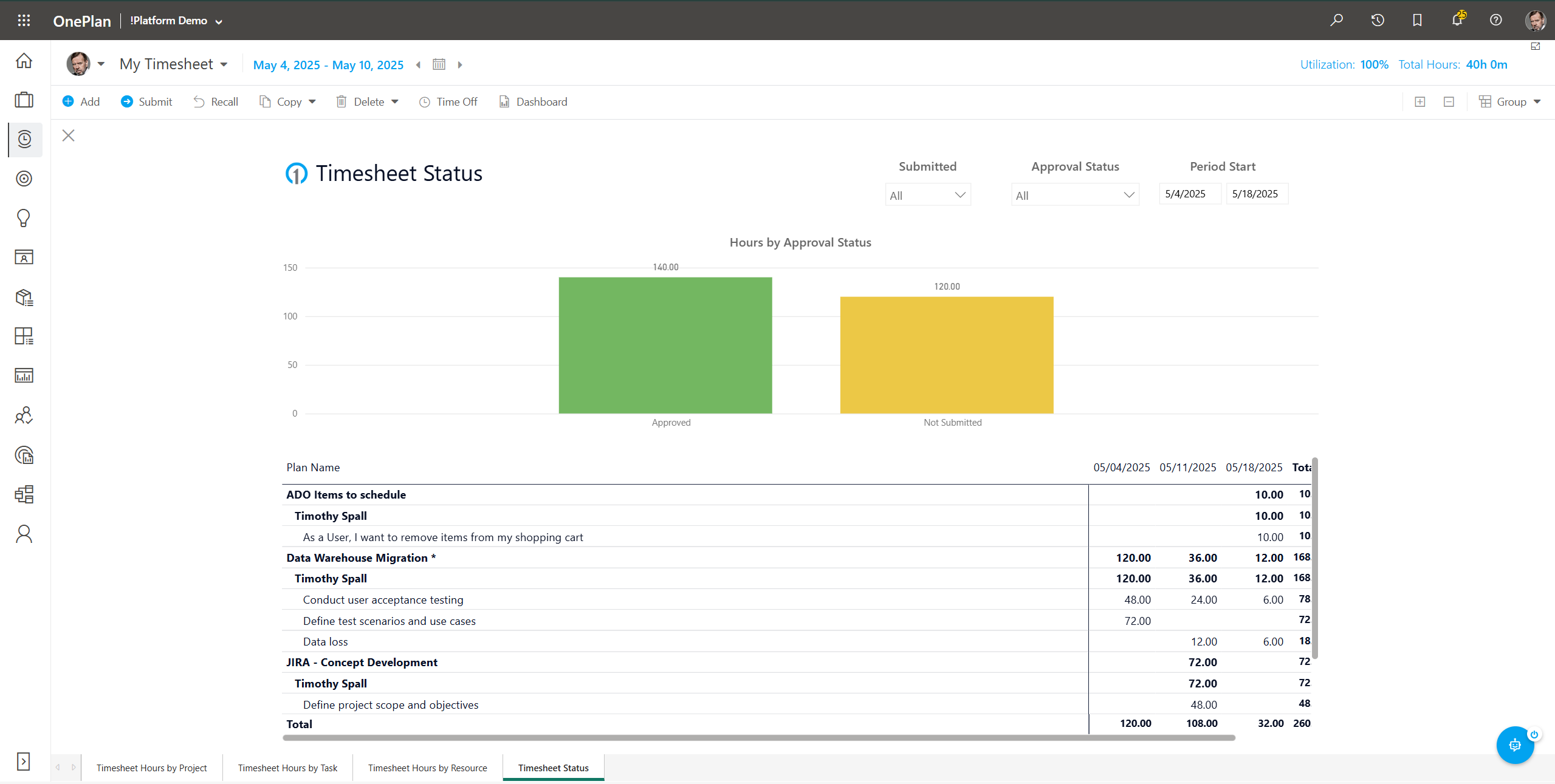Click the Recall toolbar action
Viewport: 1555px width, 784px height.
pyautogui.click(x=215, y=101)
